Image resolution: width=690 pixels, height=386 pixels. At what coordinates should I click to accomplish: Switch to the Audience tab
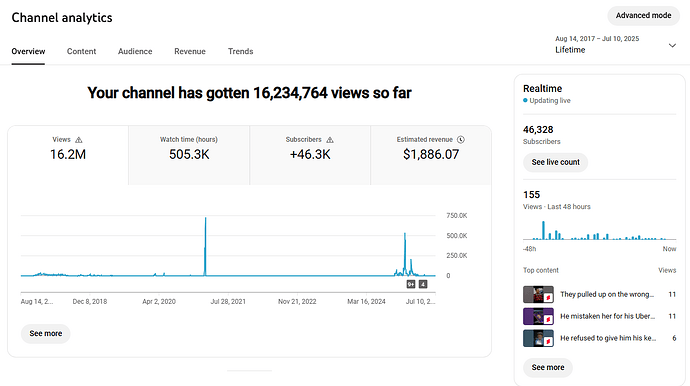click(135, 51)
